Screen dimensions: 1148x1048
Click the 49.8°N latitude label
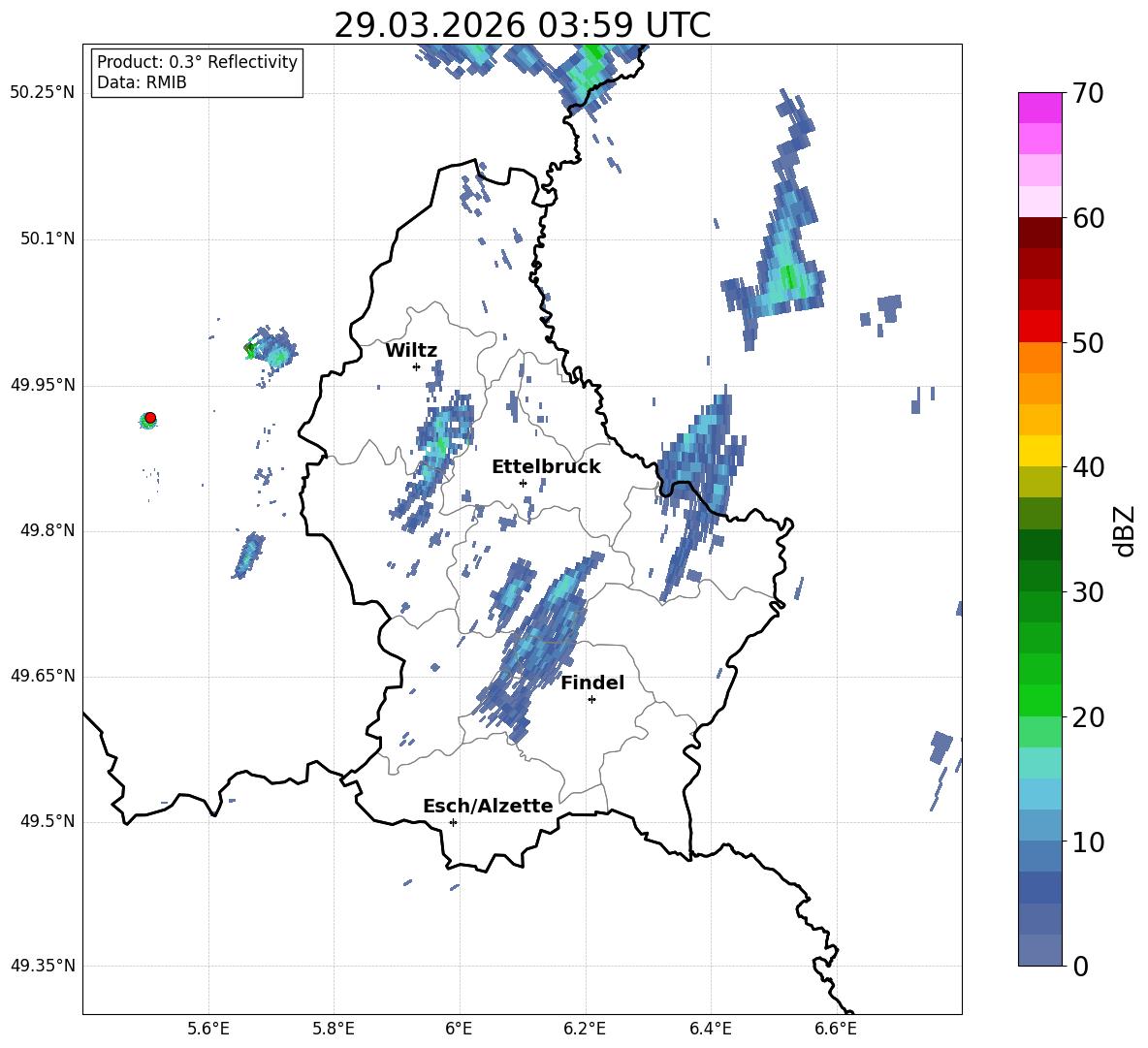[48, 530]
